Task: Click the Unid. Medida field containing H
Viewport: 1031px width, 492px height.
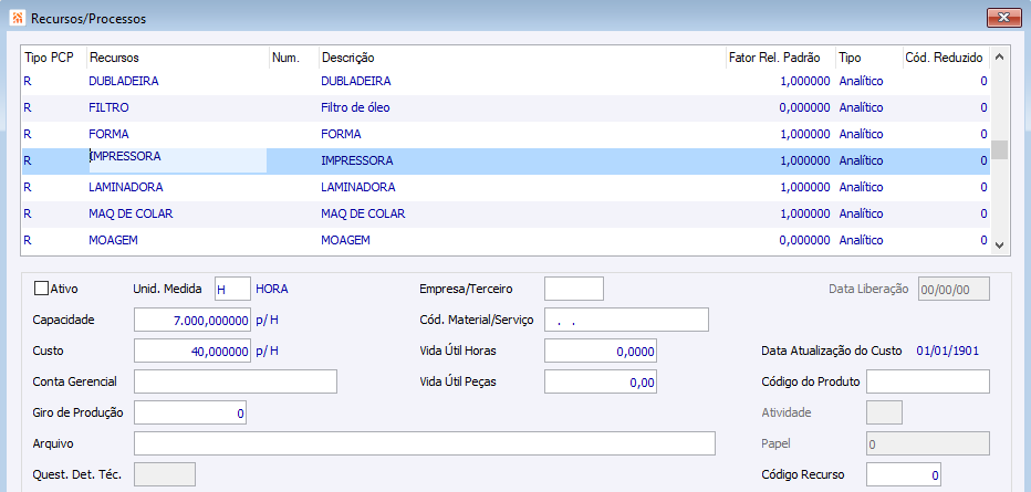Action: click(x=233, y=288)
